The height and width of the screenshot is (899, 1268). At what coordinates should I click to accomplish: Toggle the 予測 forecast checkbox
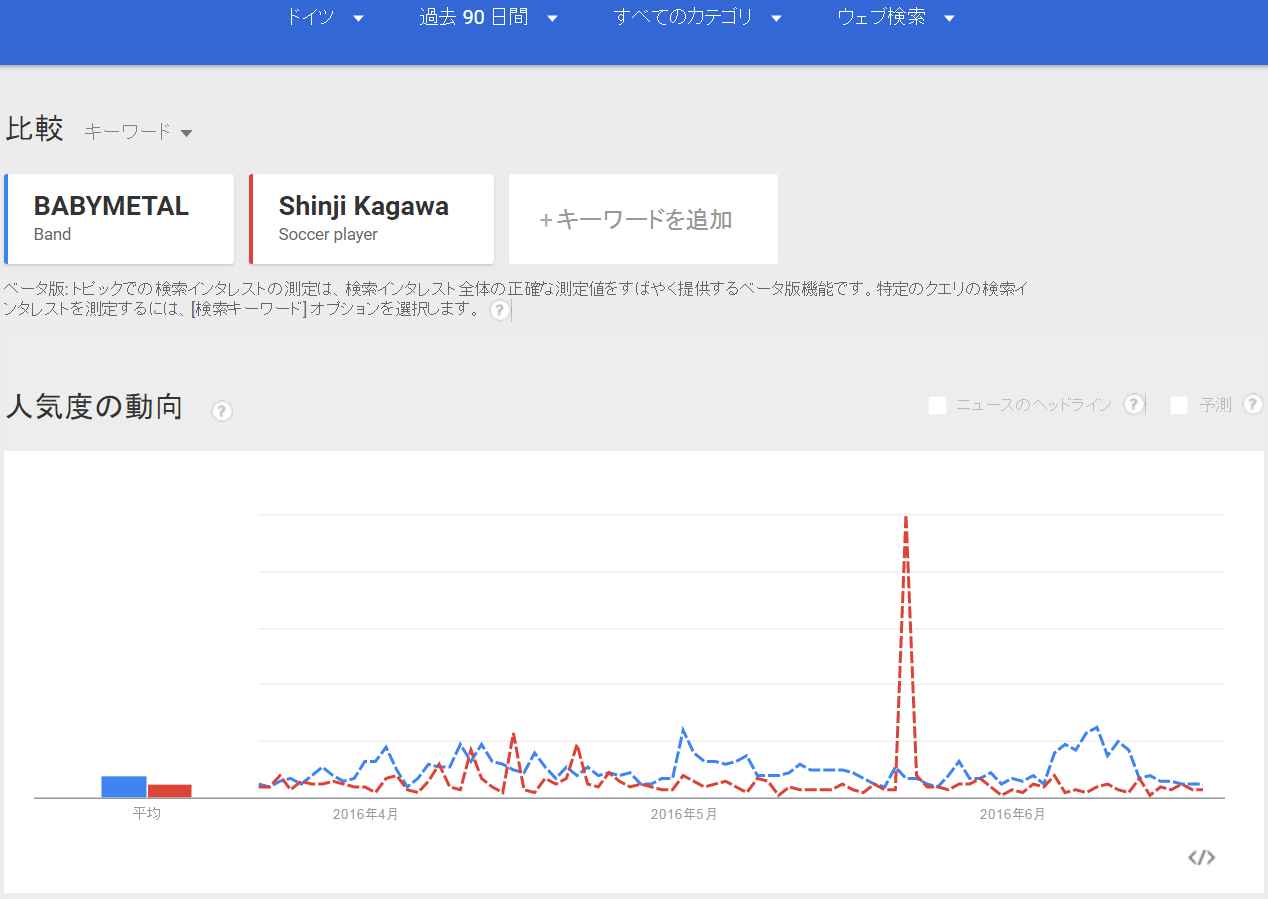pos(1179,405)
